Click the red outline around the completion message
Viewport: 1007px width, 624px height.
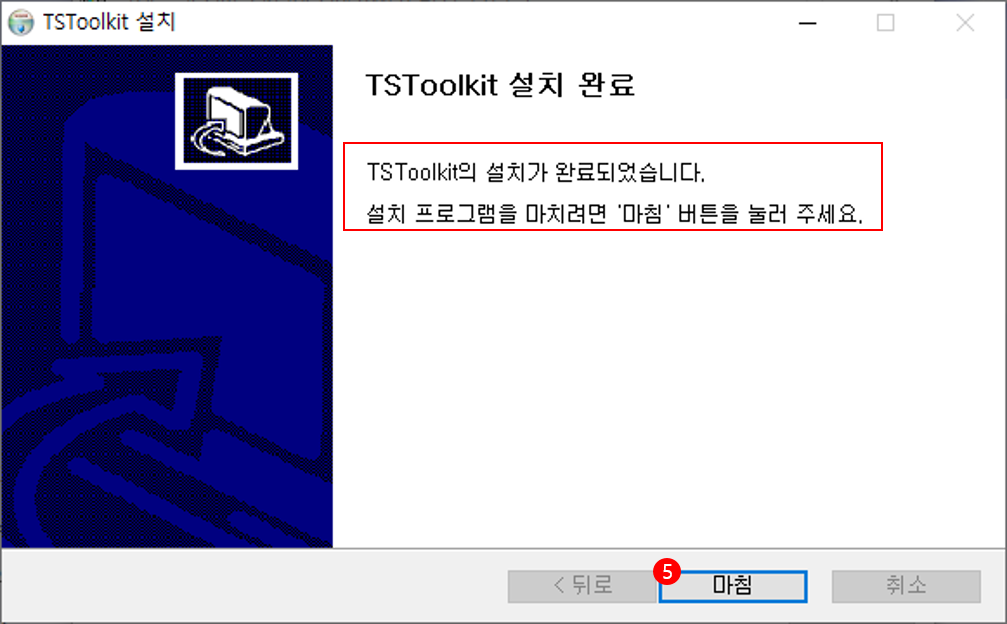613,144
